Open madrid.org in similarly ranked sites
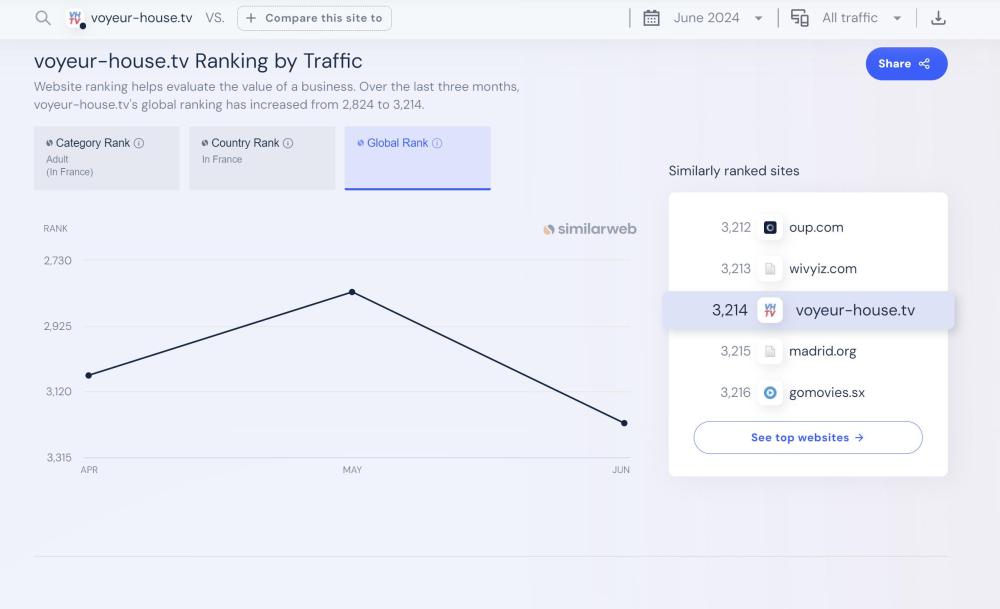1000x609 pixels. 822,351
